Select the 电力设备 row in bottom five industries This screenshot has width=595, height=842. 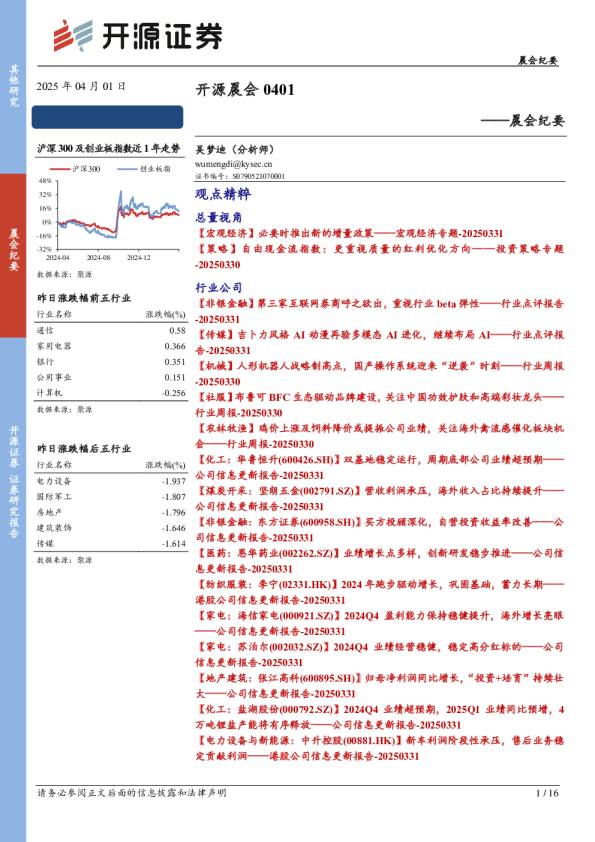coord(111,481)
